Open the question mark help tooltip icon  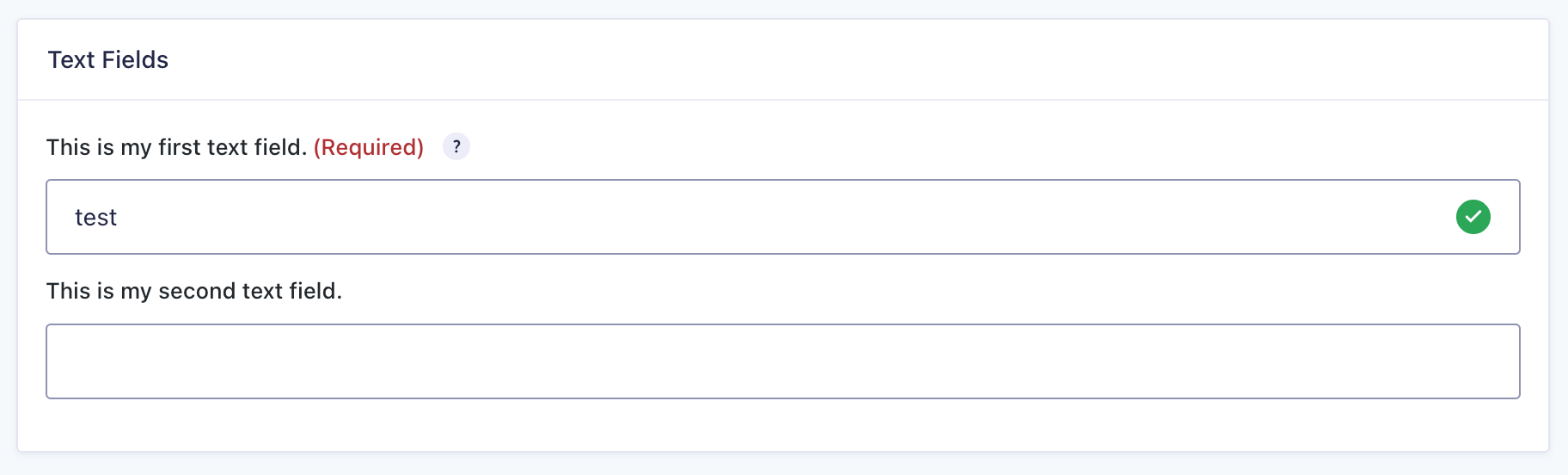[x=456, y=147]
